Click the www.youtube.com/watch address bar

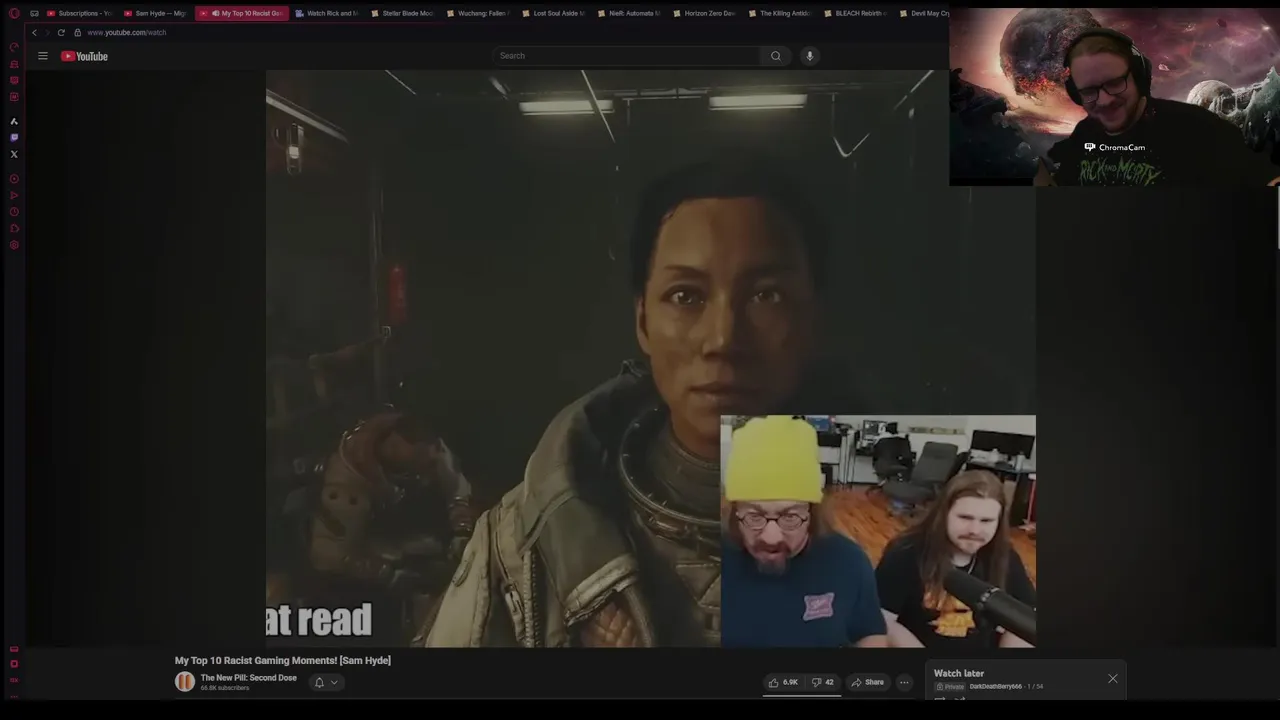click(x=127, y=32)
